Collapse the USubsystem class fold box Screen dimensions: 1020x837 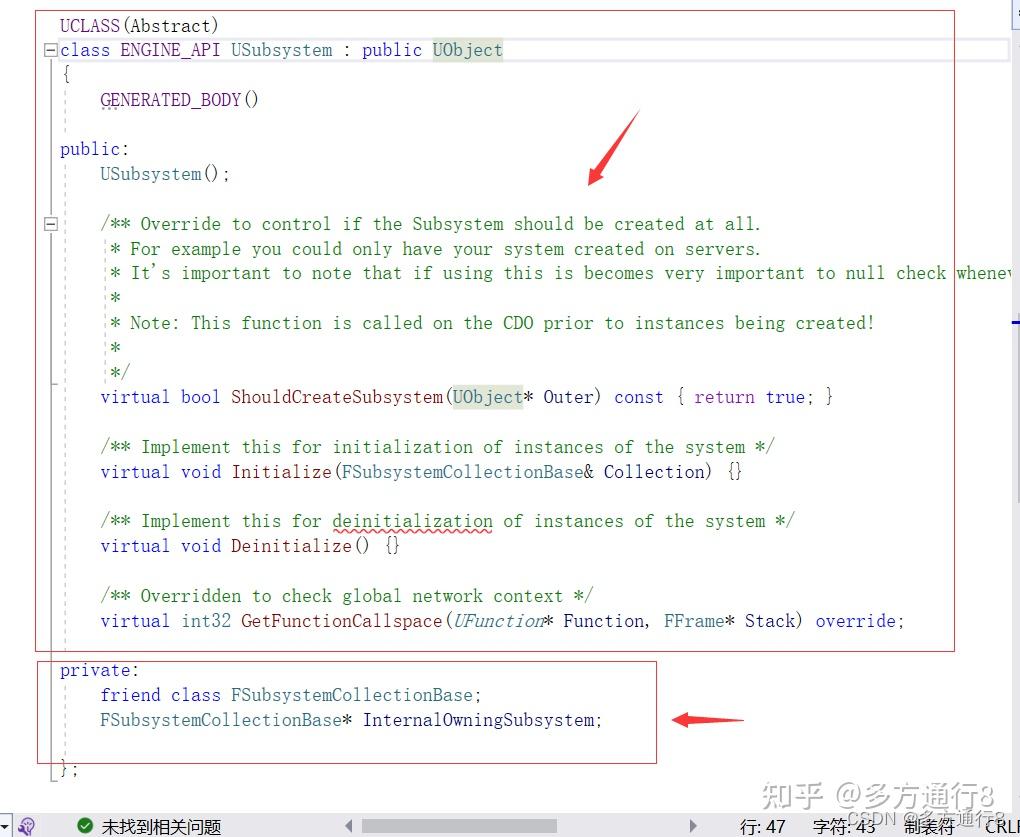pyautogui.click(x=49, y=49)
